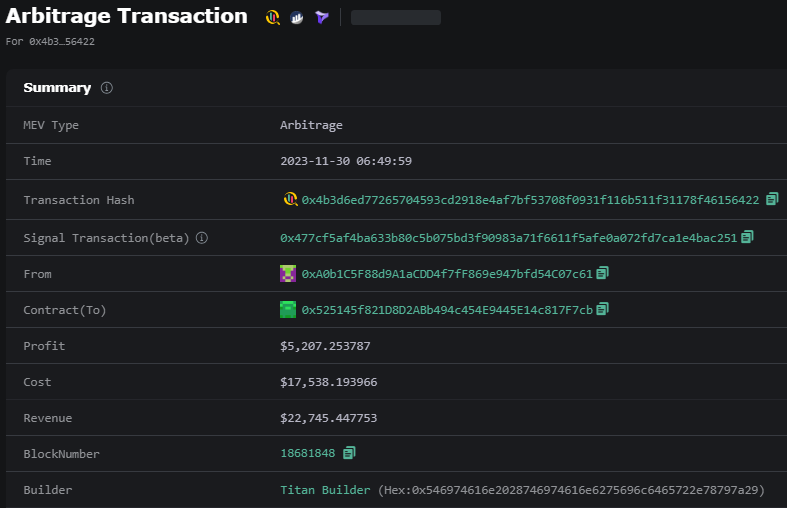Open contract address 0x525145f8... link
The height and width of the screenshot is (508, 787).
[447, 310]
